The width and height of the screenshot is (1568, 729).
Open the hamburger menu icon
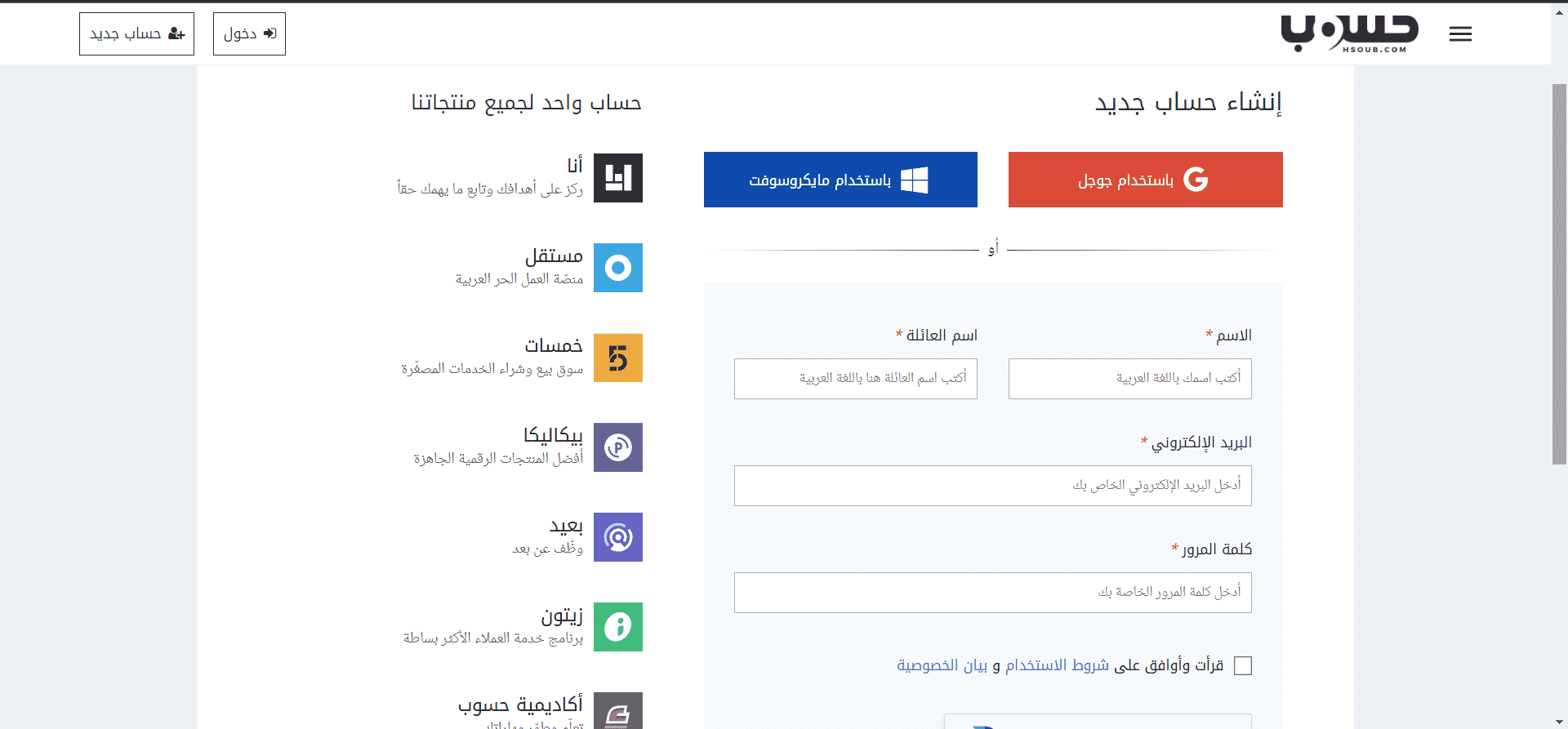pos(1460,33)
